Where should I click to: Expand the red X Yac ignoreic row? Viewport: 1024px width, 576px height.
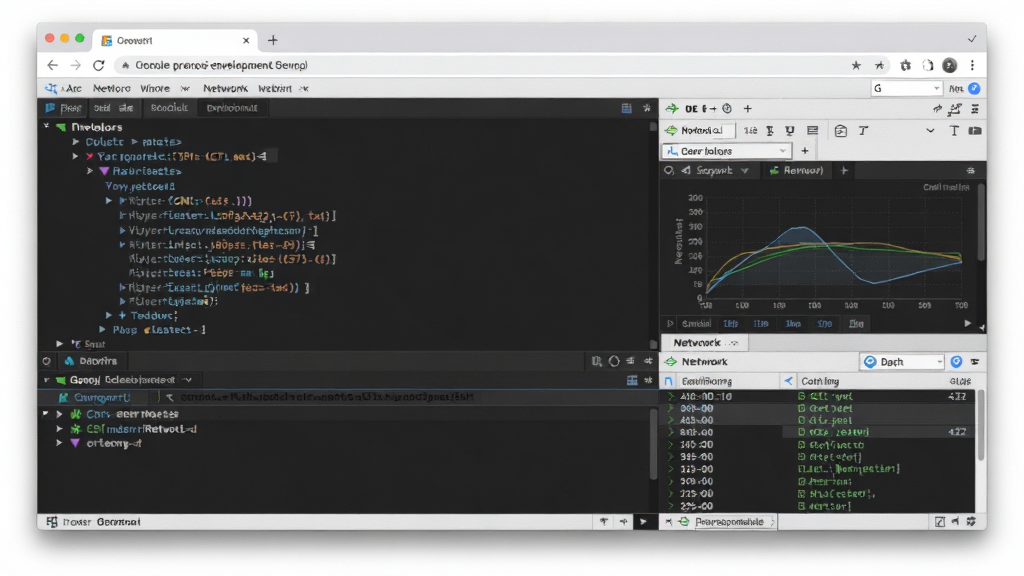click(x=76, y=157)
